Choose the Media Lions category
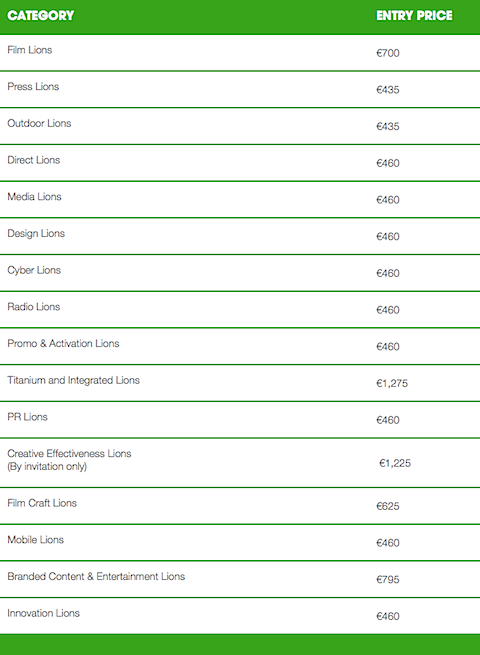 click(34, 197)
